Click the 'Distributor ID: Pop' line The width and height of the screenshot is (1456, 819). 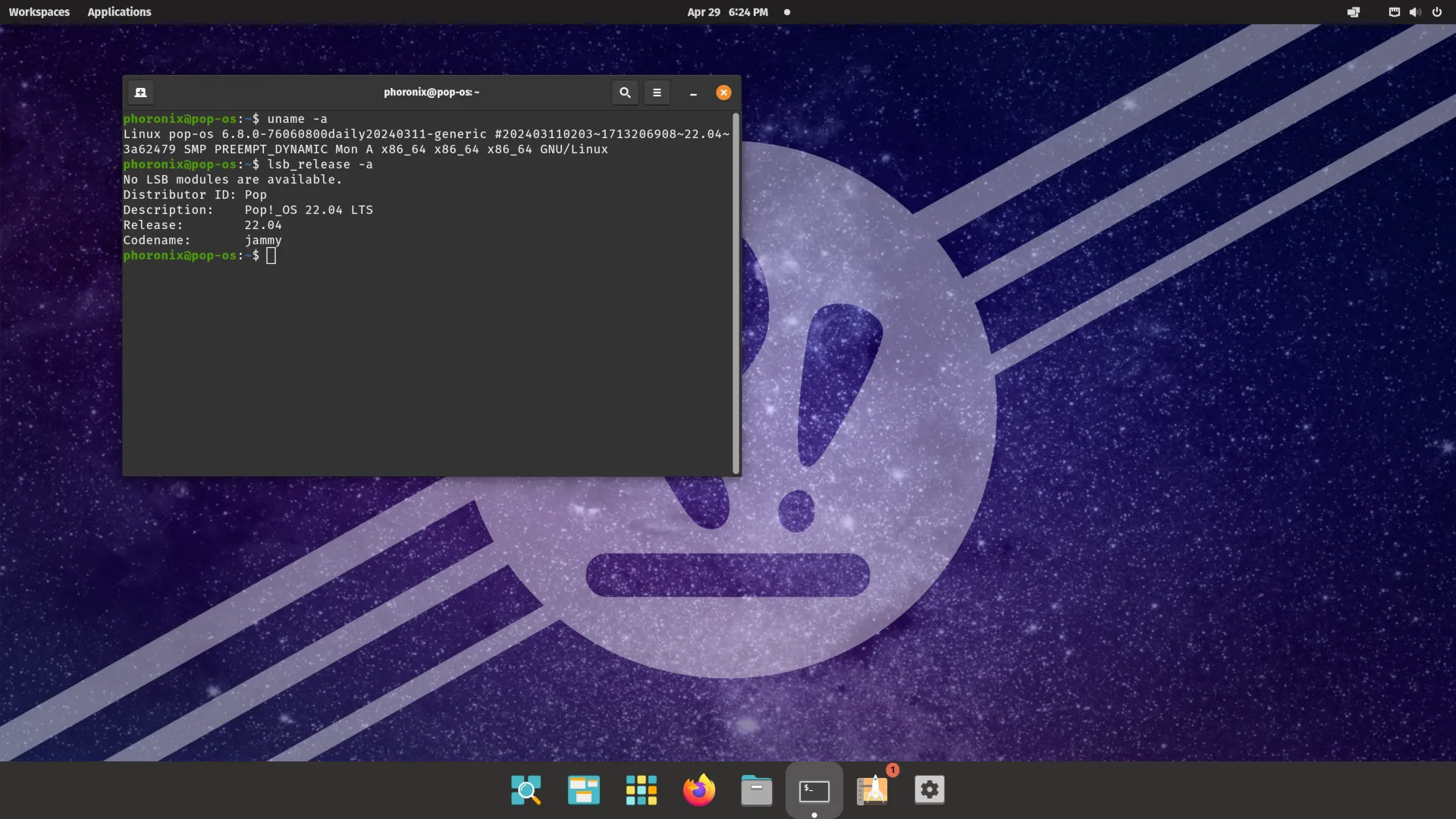[195, 195]
